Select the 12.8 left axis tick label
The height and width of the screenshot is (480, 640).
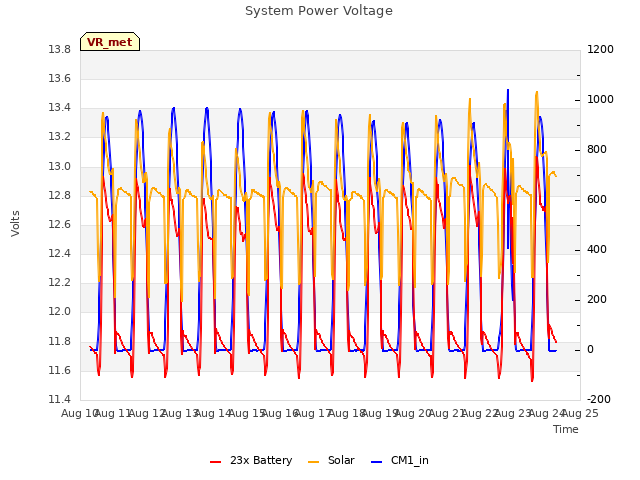click(x=60, y=196)
